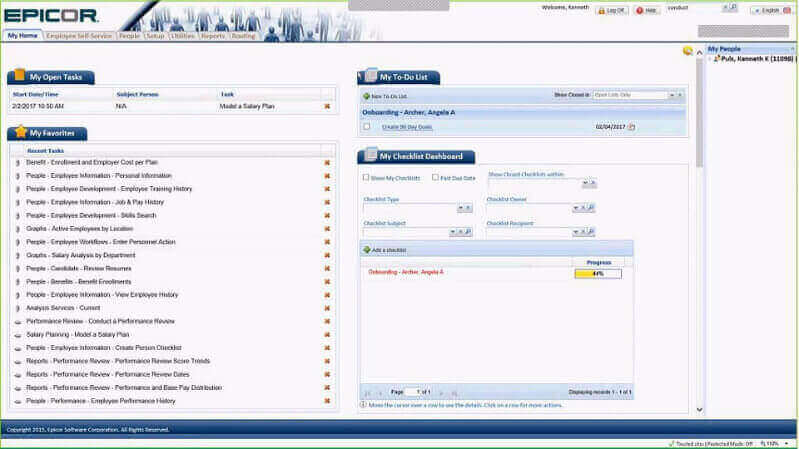Expand the Checklist Type dropdown
Viewport: 799px width, 449px height.
tap(460, 208)
